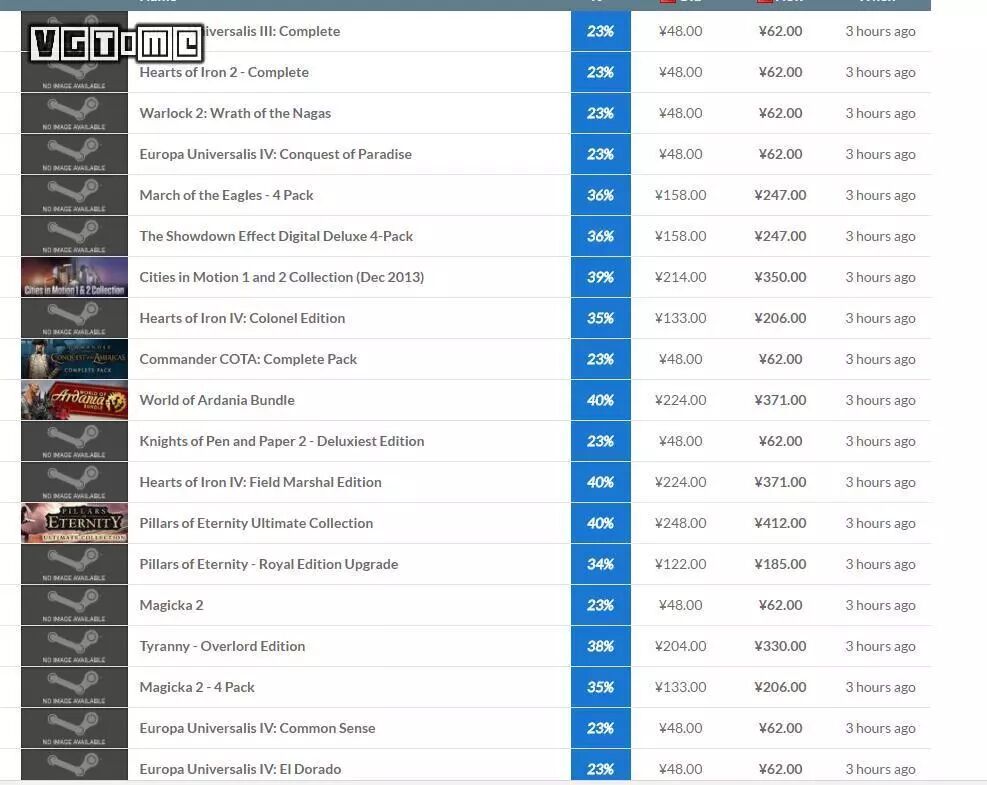Click the placeholder image beside Hearts of Iron 2
Image resolution: width=987 pixels, height=785 pixels.
[x=74, y=72]
